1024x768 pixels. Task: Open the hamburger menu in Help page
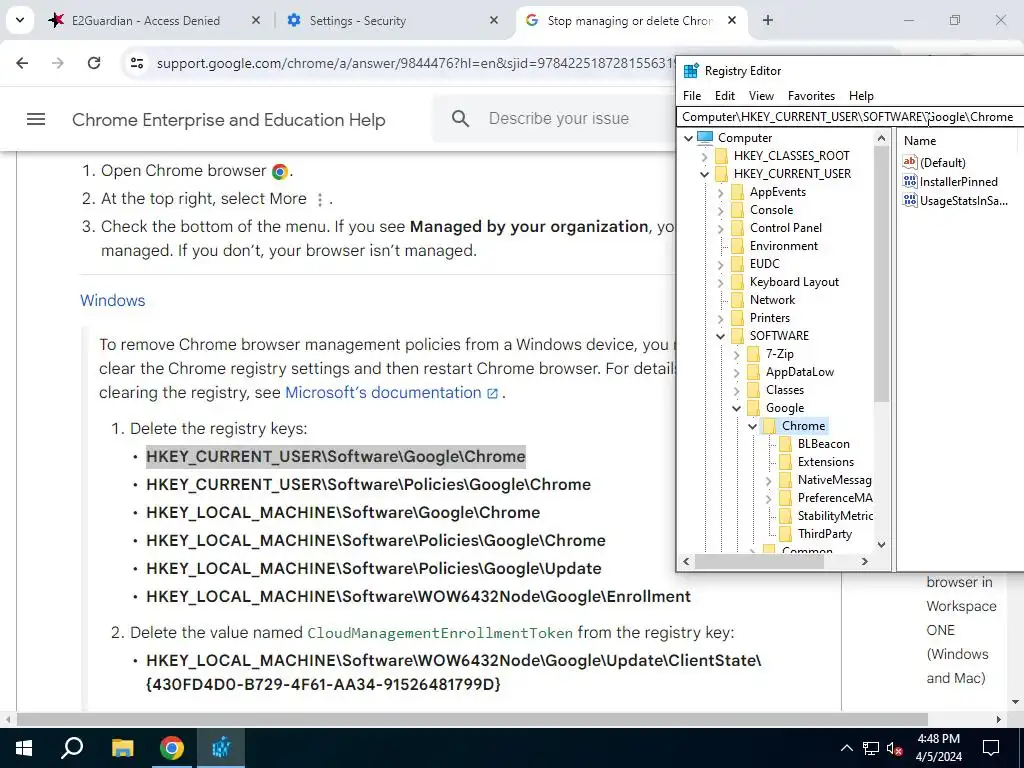pyautogui.click(x=36, y=119)
